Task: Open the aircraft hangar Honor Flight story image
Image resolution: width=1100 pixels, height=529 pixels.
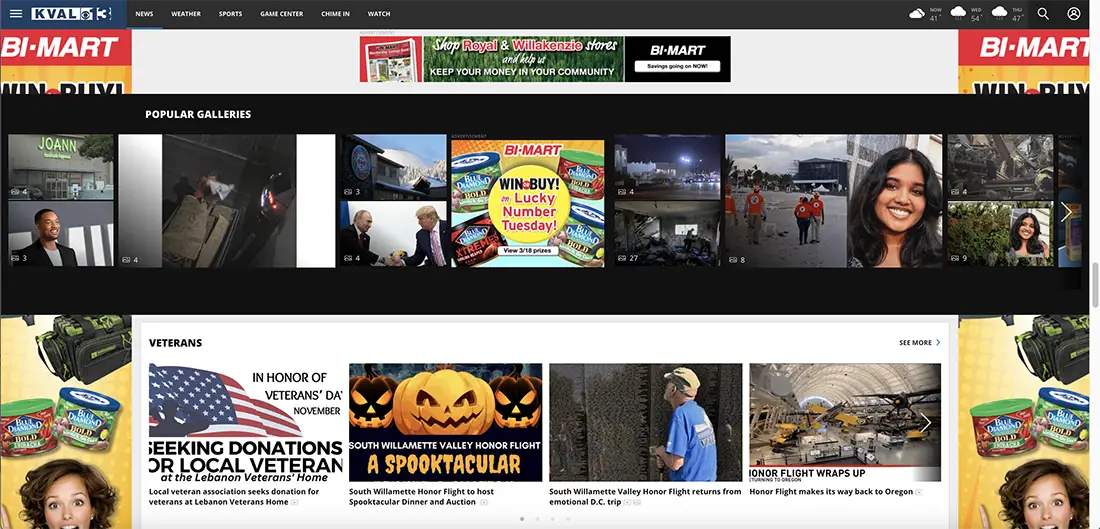Action: tap(845, 422)
